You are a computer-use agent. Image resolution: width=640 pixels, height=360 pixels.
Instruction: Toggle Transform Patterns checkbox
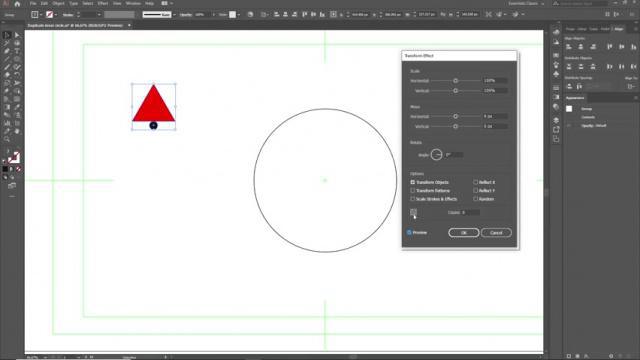click(413, 191)
